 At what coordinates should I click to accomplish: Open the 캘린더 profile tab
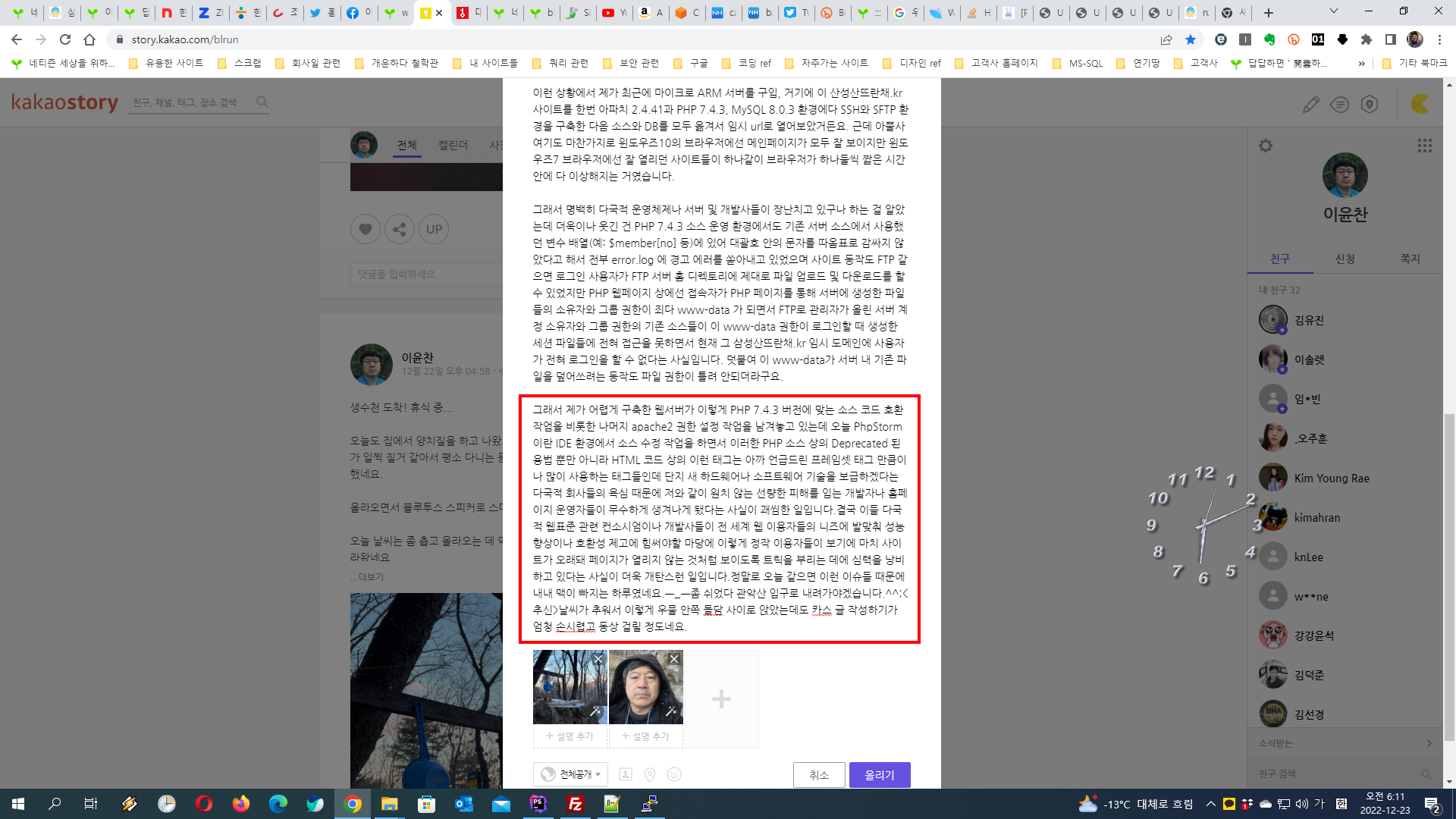click(453, 145)
